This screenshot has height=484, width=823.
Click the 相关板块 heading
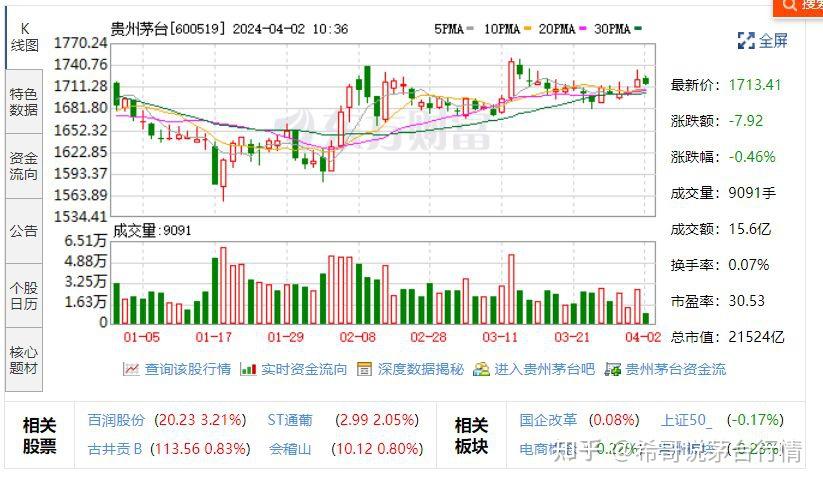tap(471, 436)
